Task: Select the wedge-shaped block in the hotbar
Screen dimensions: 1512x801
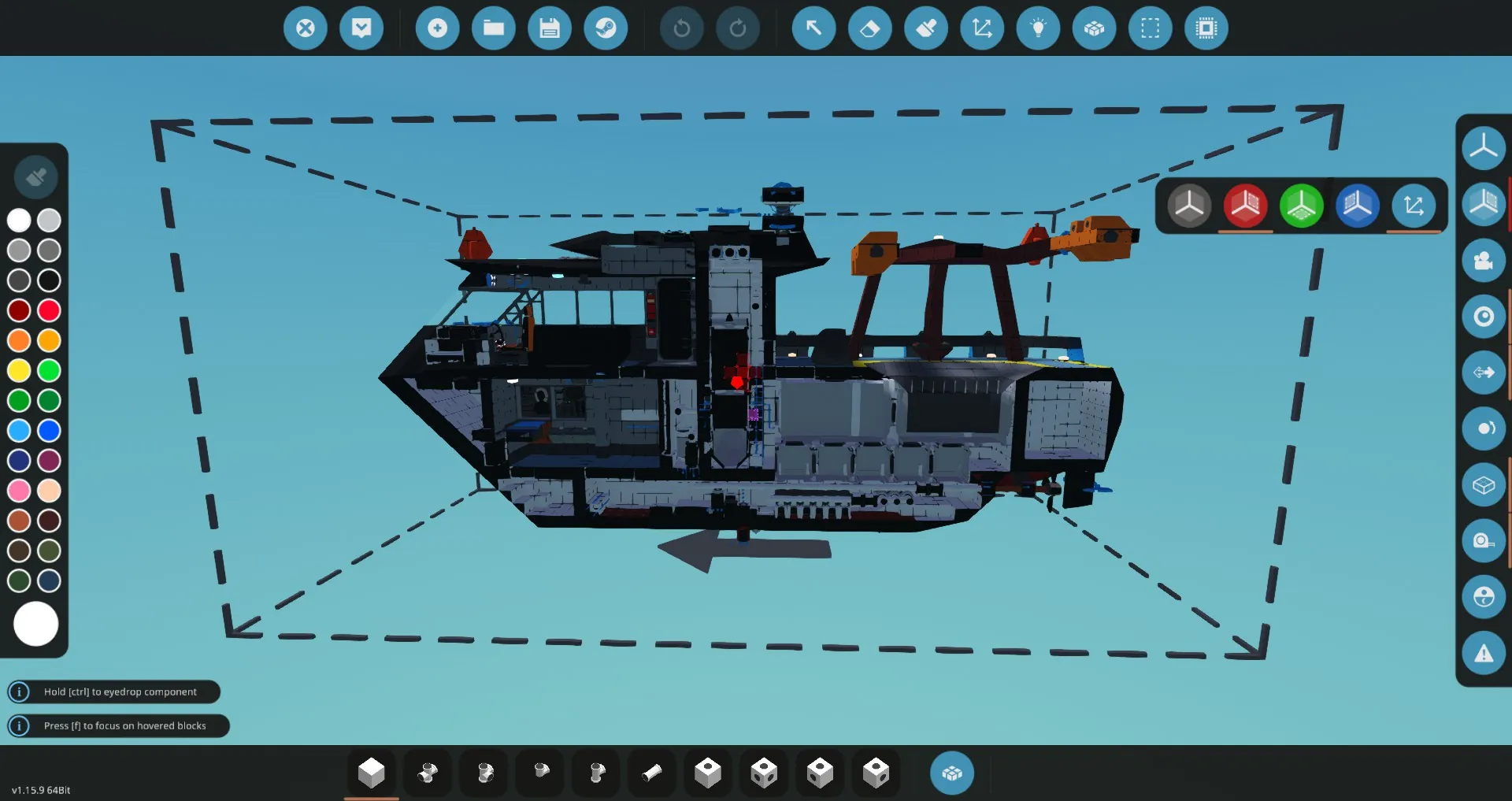Action: click(651, 773)
